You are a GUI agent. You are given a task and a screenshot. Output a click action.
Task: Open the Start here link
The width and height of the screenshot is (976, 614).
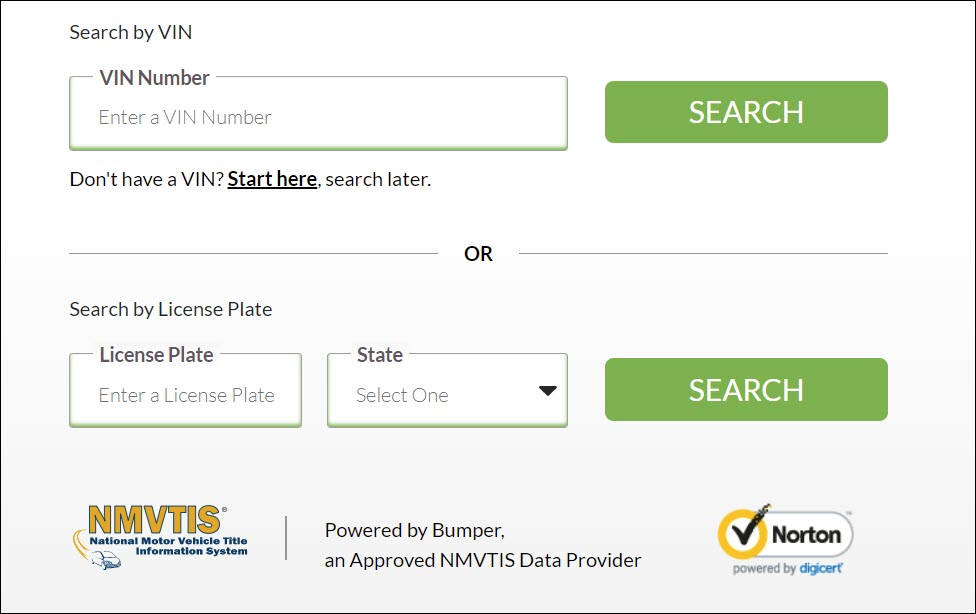coord(272,179)
